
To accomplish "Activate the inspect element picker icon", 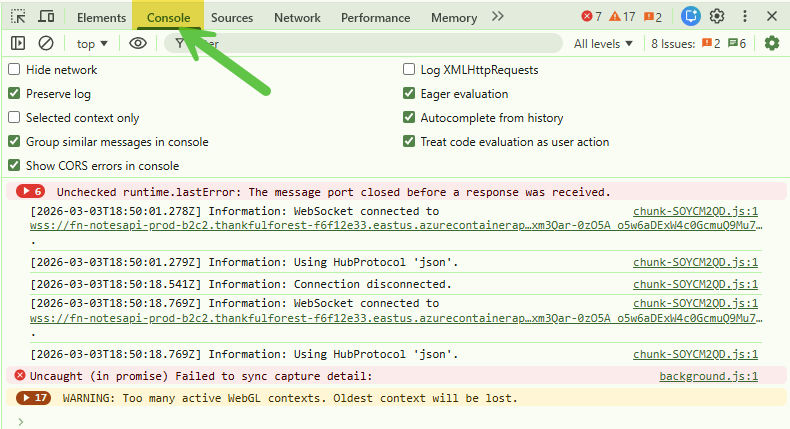I will pos(18,17).
